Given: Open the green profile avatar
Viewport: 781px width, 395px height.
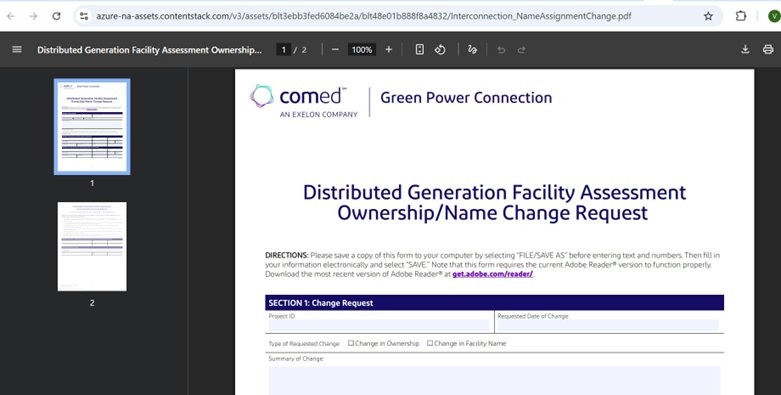Looking at the screenshot, I should pyautogui.click(x=774, y=16).
